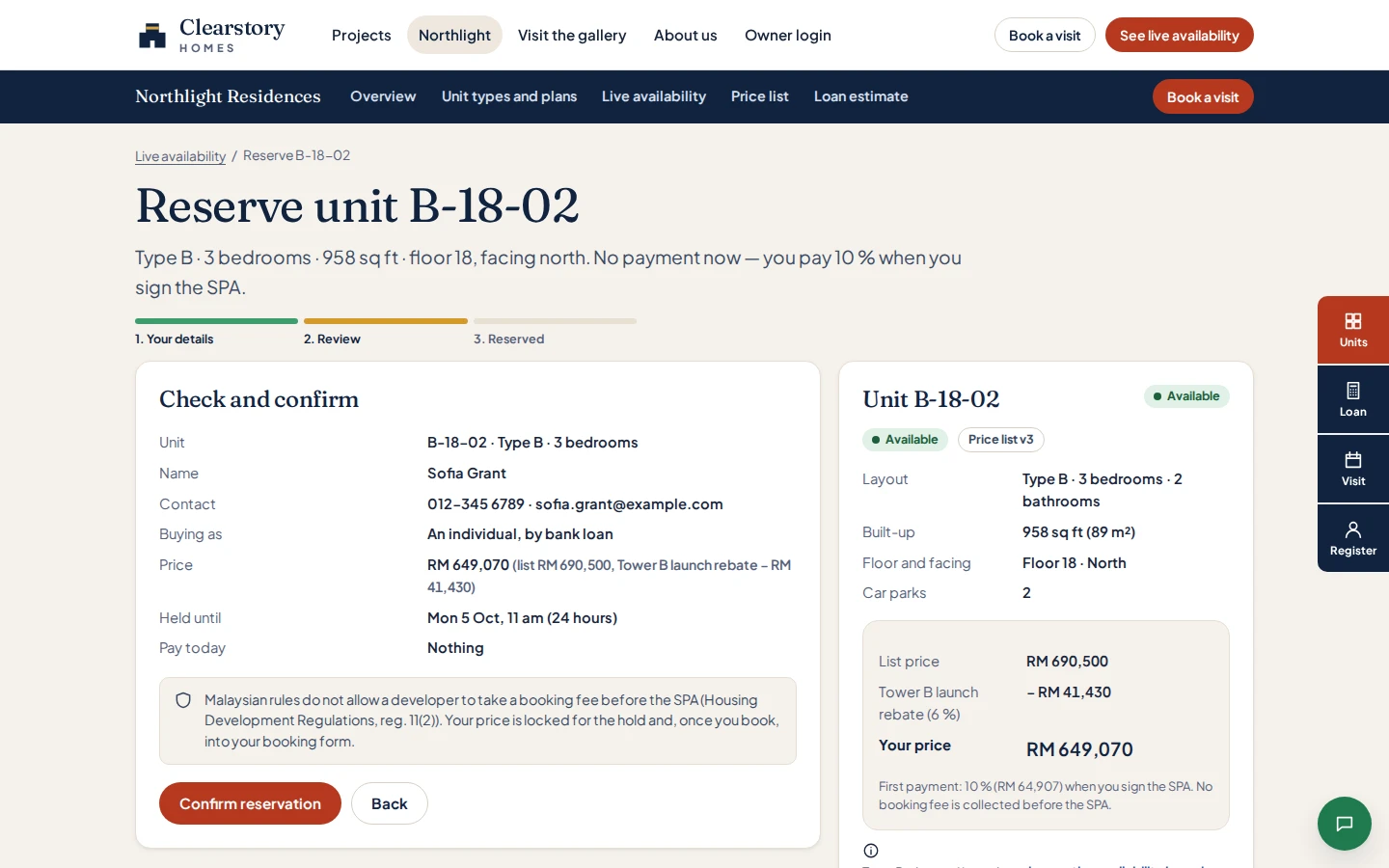The image size is (1389, 868).
Task: Click See live availability button
Action: (x=1180, y=35)
